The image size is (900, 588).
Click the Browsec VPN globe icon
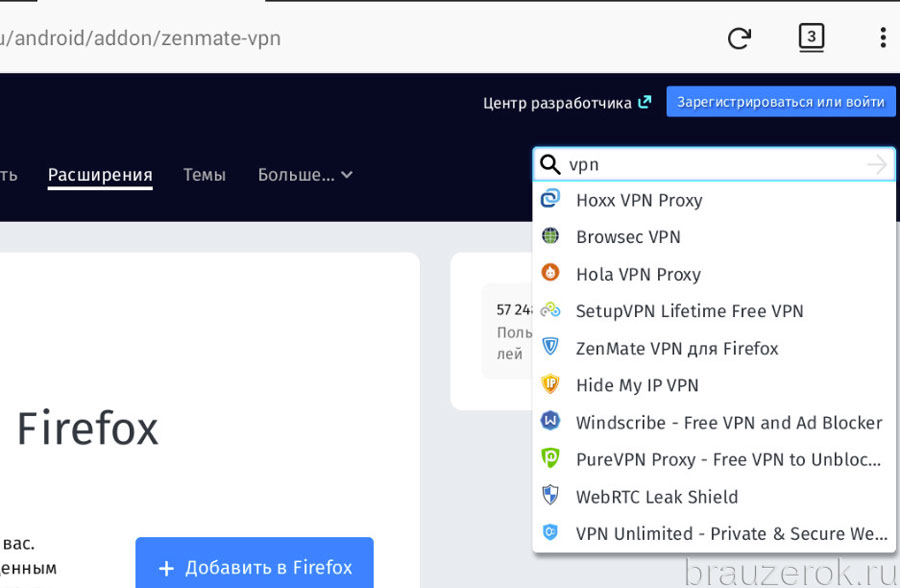(550, 235)
